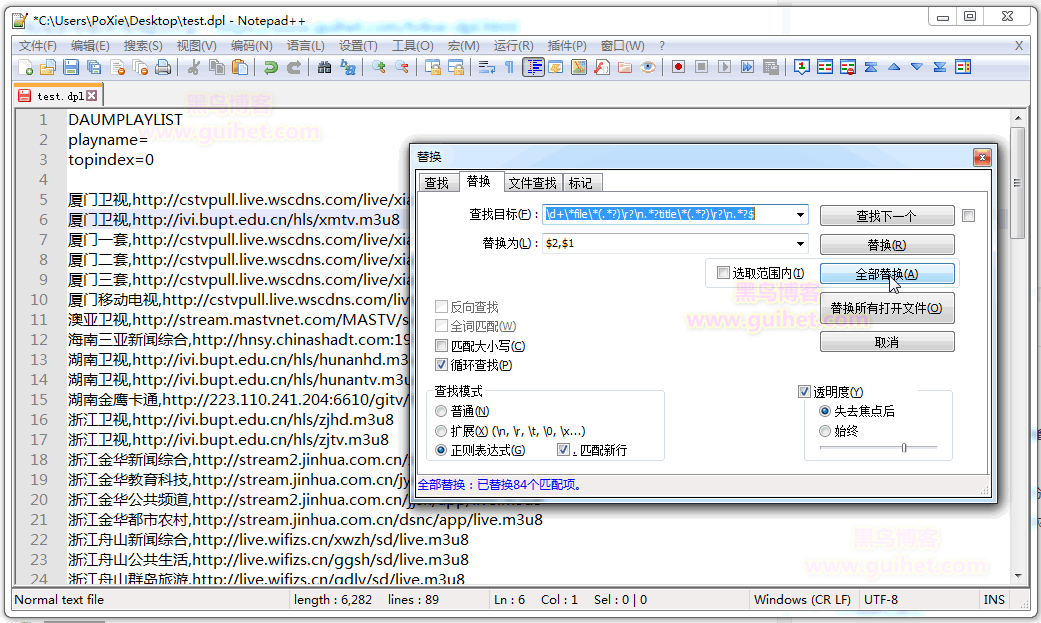Open the 插件 menu
Image resolution: width=1041 pixels, height=623 pixels.
click(567, 46)
